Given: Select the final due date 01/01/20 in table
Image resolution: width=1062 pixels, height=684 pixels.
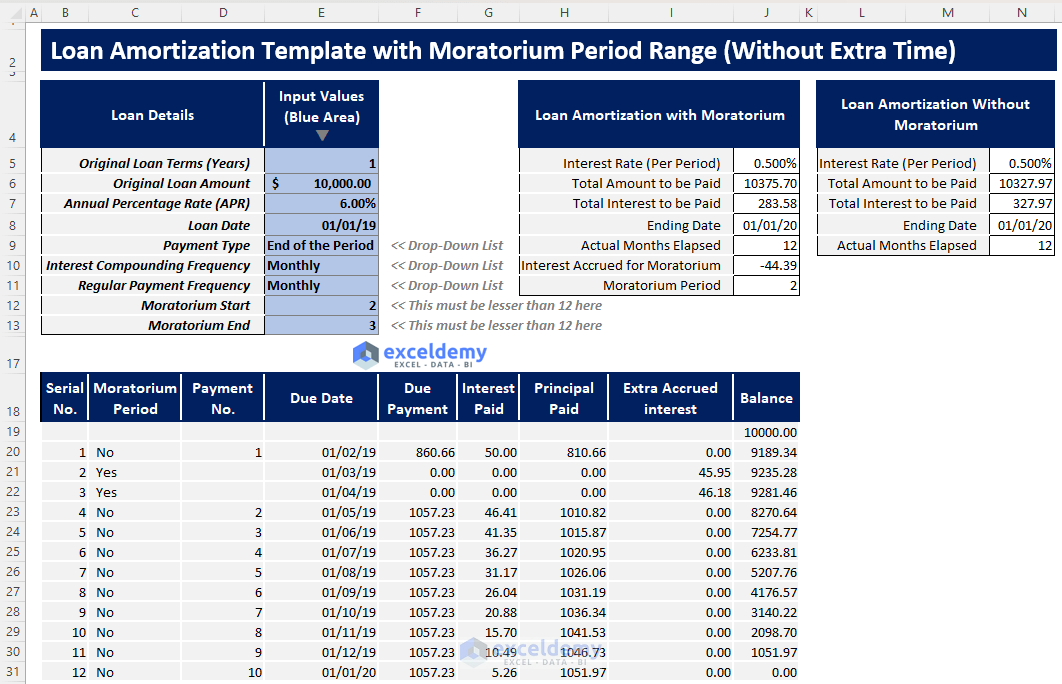Looking at the screenshot, I should 321,672.
